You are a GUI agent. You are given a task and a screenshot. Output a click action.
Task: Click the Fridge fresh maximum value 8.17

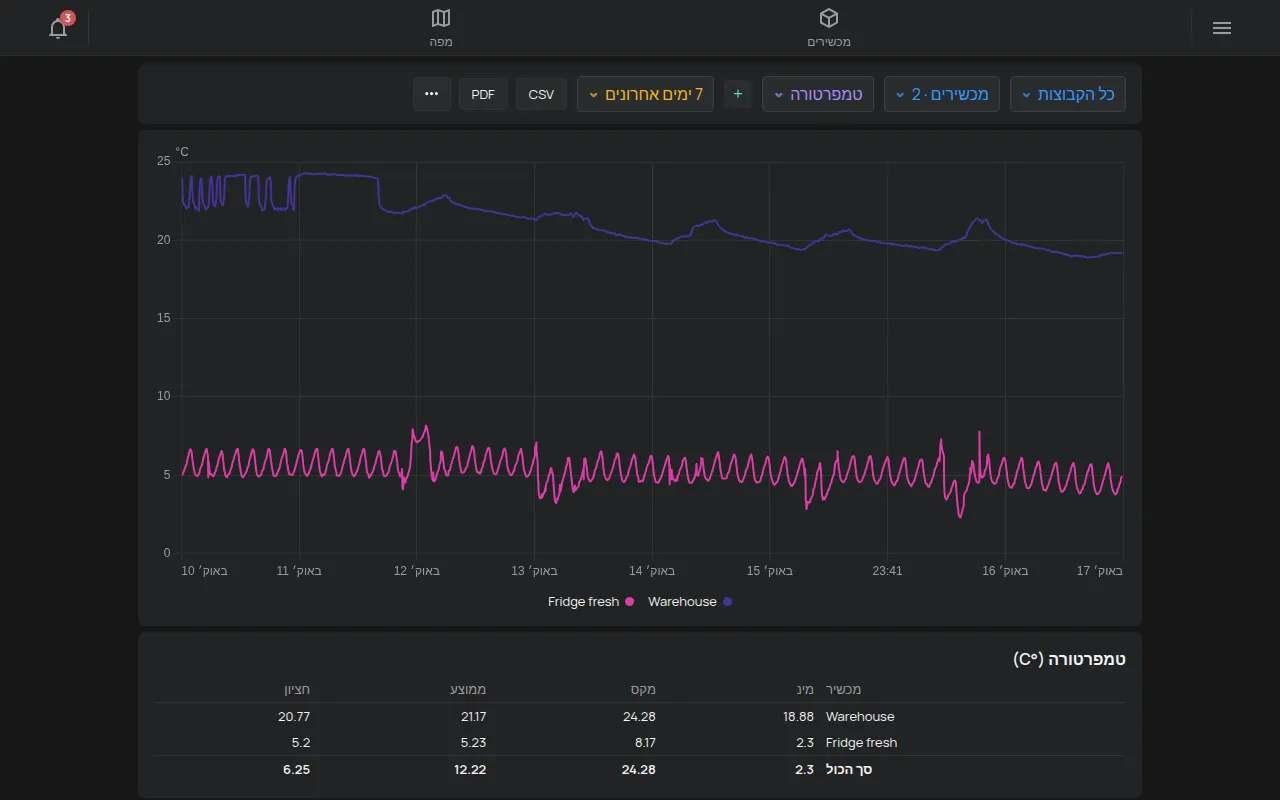pyautogui.click(x=643, y=743)
